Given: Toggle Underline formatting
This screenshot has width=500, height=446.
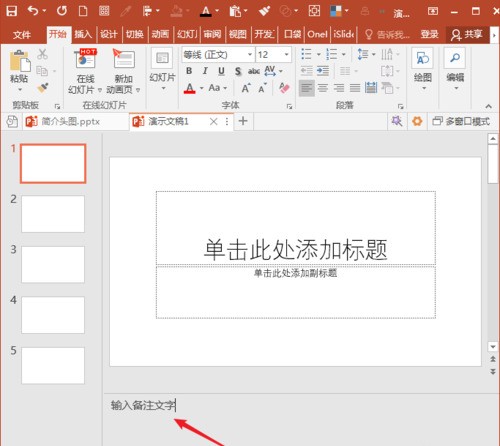Looking at the screenshot, I should [221, 71].
